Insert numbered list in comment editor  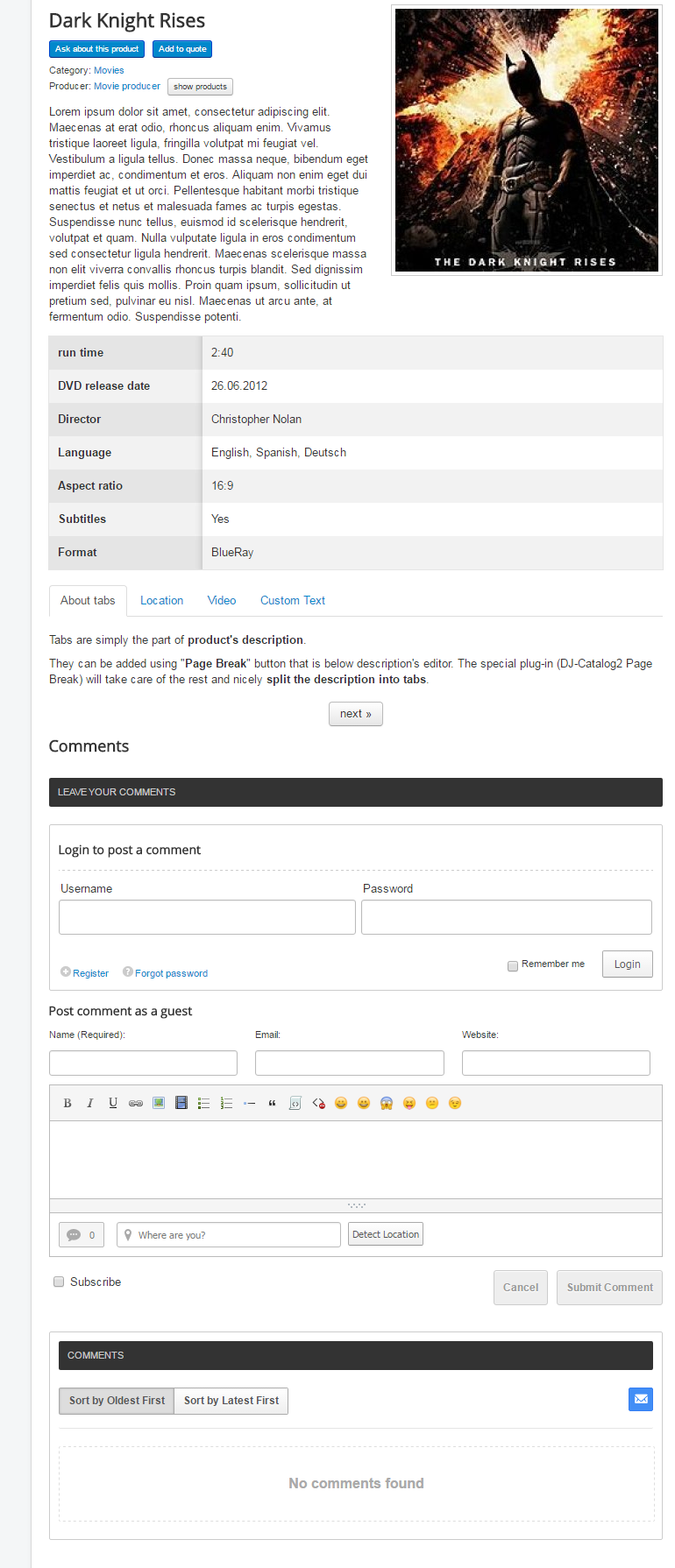[x=227, y=1103]
